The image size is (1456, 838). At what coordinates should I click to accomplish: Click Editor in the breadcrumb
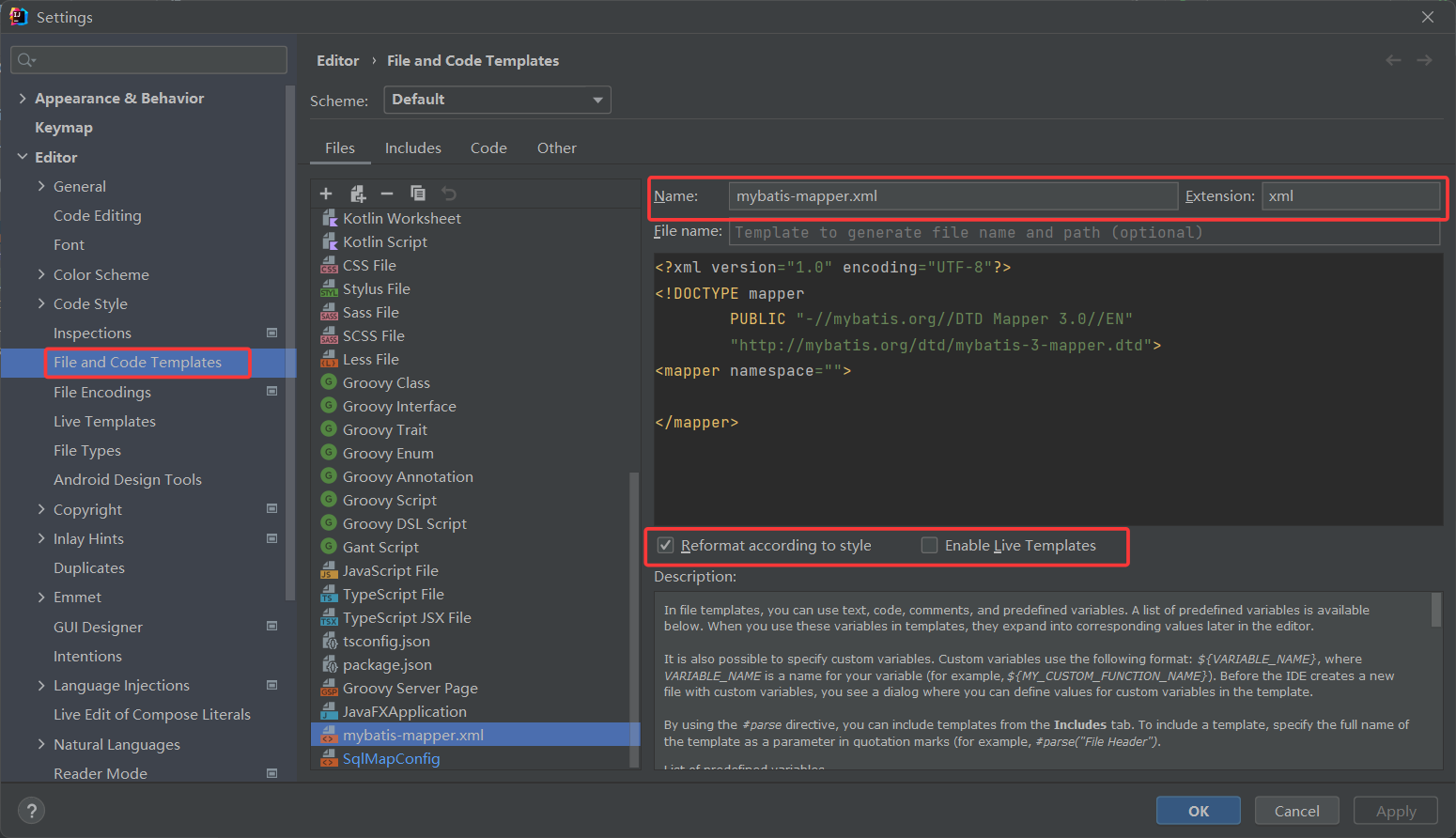[x=338, y=60]
